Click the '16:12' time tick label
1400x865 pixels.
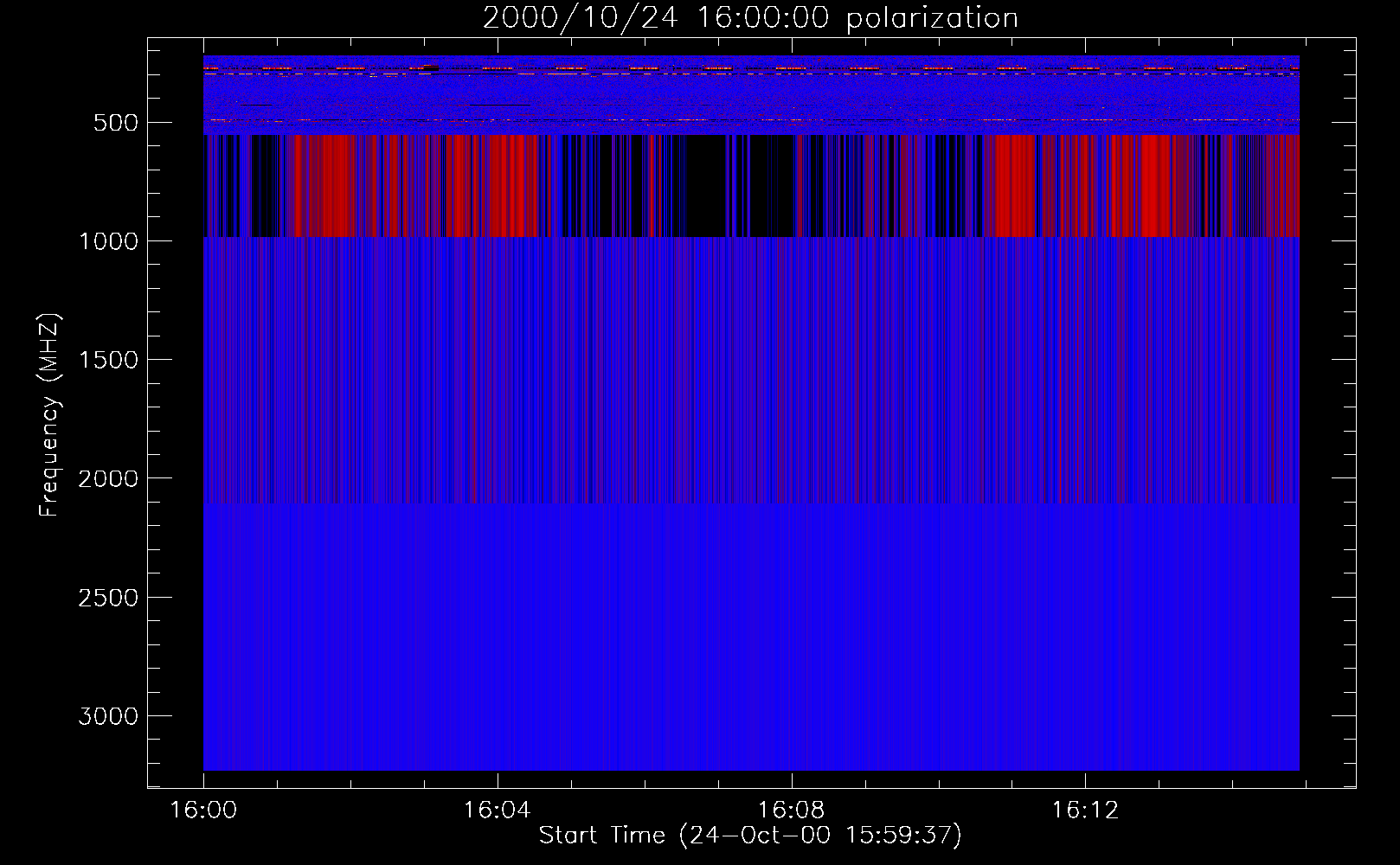[1085, 811]
